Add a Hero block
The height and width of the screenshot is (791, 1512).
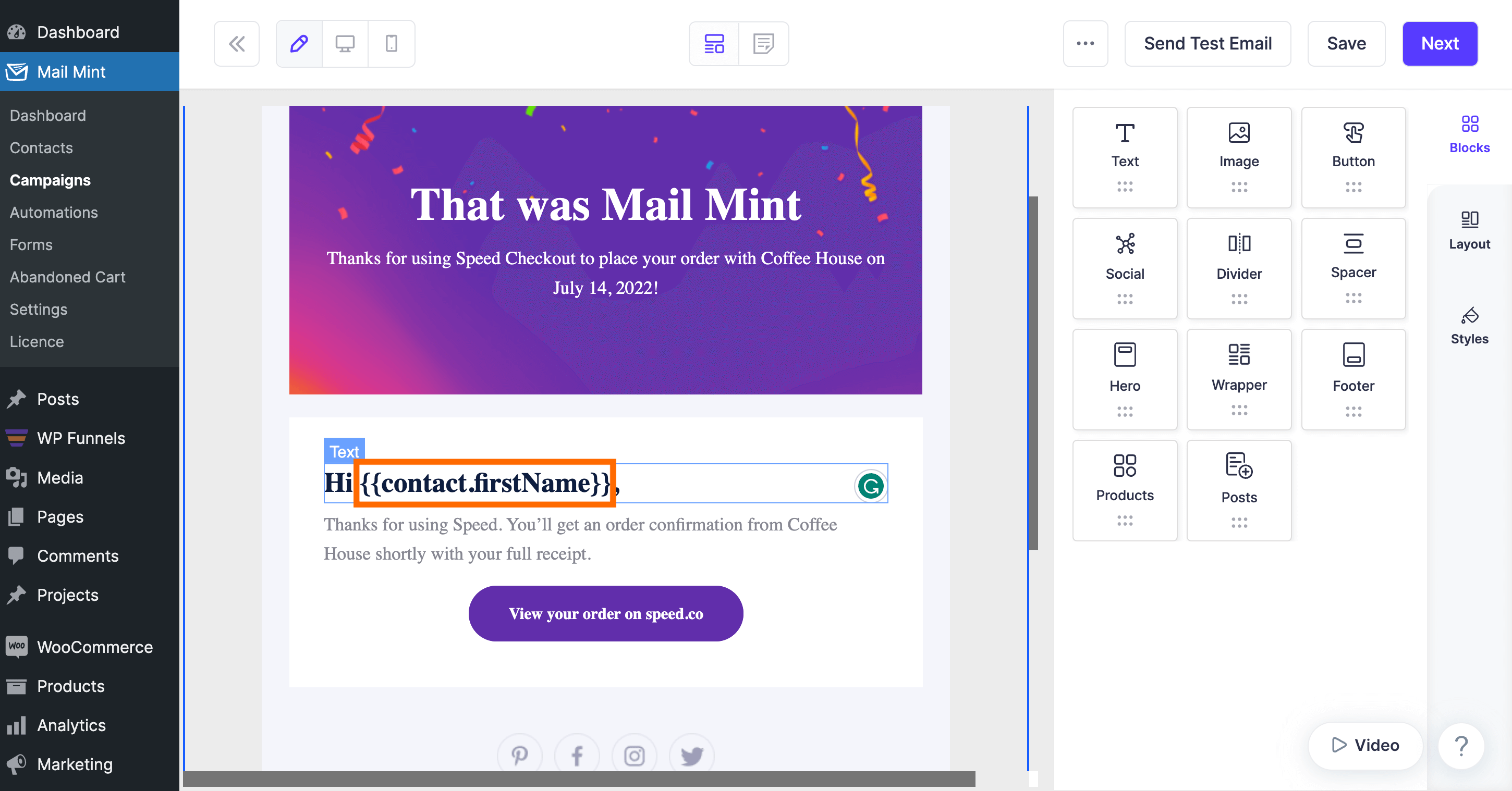(1125, 380)
